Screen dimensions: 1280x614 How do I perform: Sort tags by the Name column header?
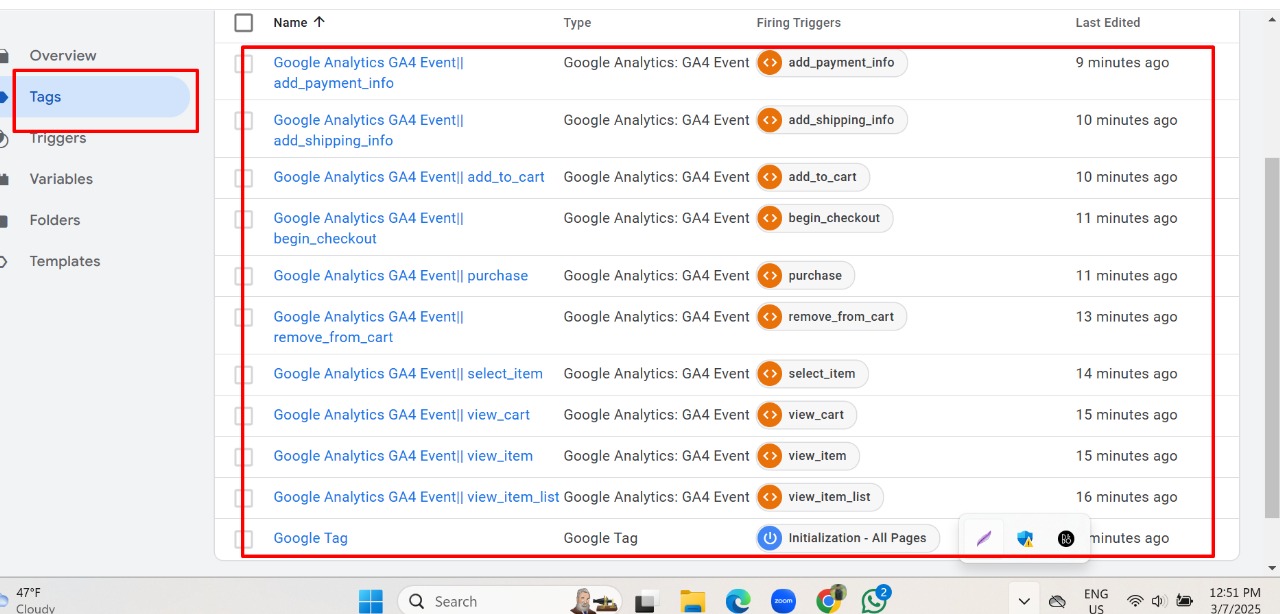(x=299, y=22)
